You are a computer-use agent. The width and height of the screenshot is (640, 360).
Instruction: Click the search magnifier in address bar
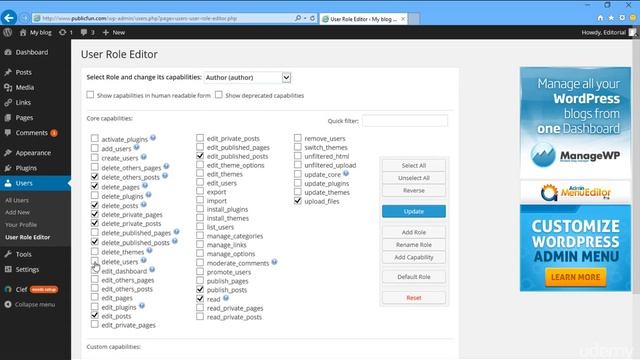pyautogui.click(x=298, y=18)
